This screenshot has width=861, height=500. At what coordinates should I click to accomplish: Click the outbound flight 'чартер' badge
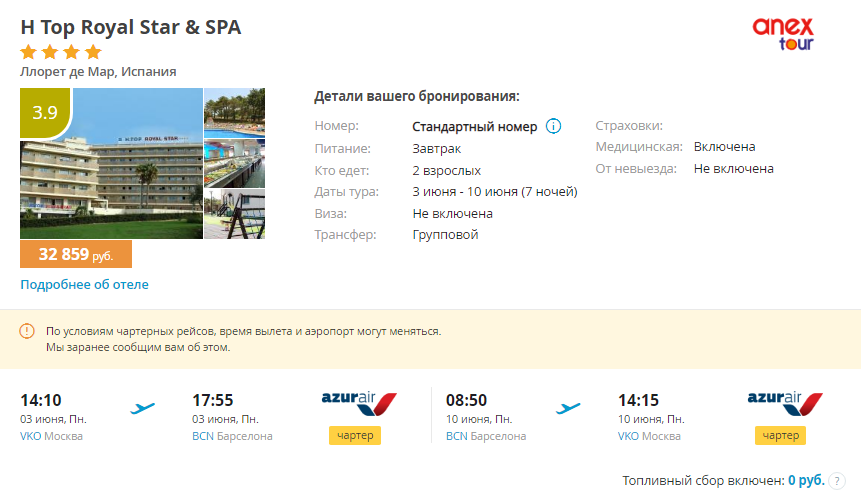coord(354,436)
